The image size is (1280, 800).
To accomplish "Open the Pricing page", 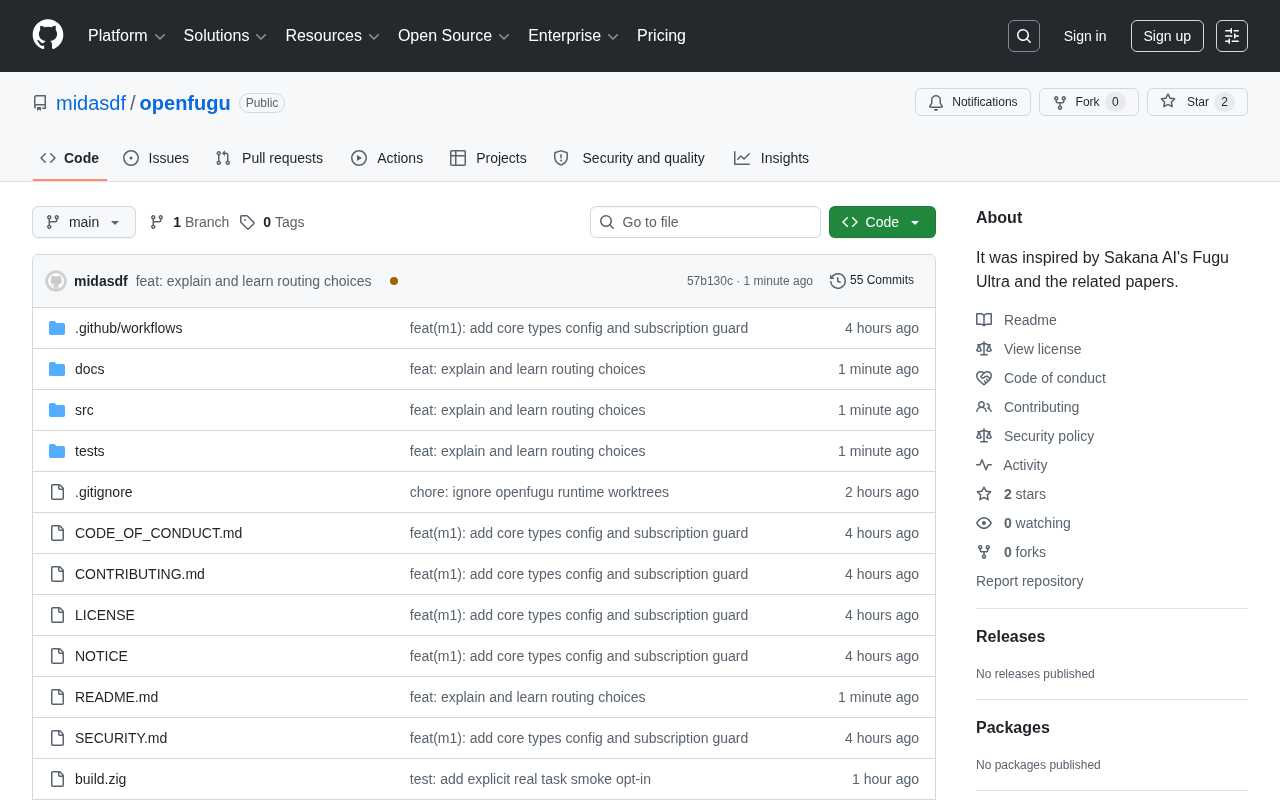I will click(661, 36).
